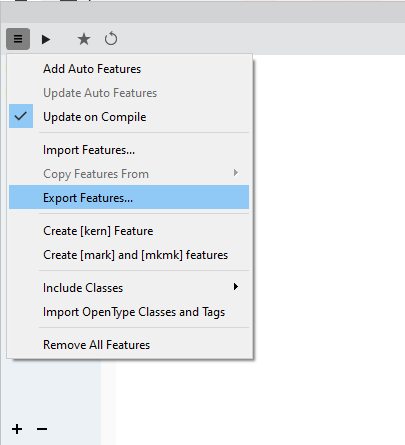Expand the Include Classes submenu arrow
This screenshot has width=405, height=445.
pos(236,287)
